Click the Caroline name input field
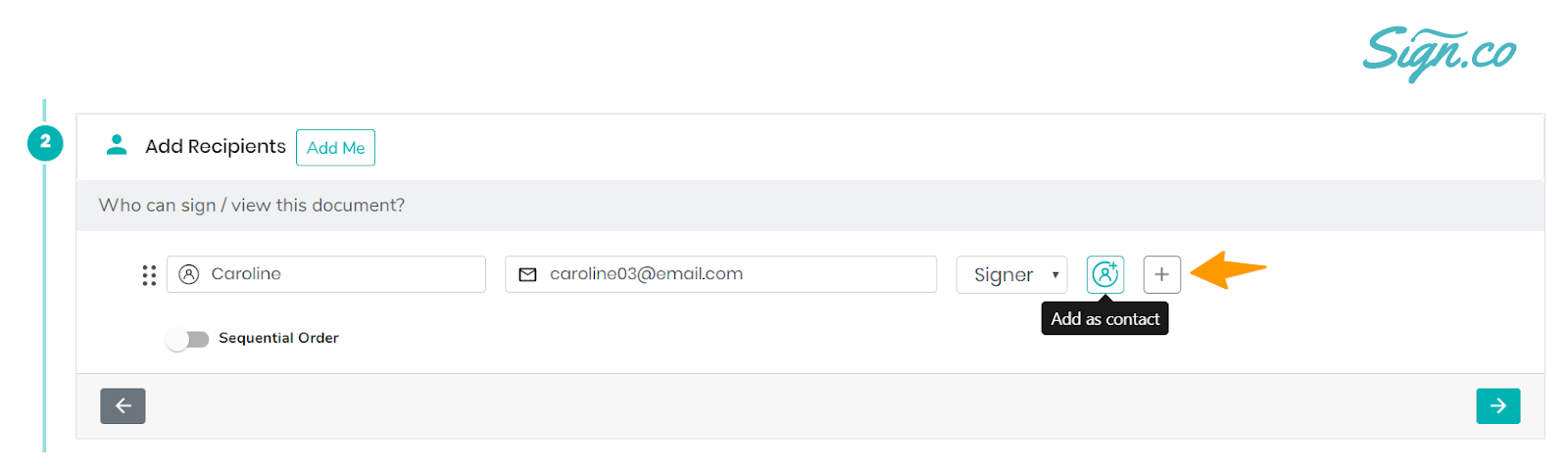This screenshot has height=472, width=1568. point(326,274)
